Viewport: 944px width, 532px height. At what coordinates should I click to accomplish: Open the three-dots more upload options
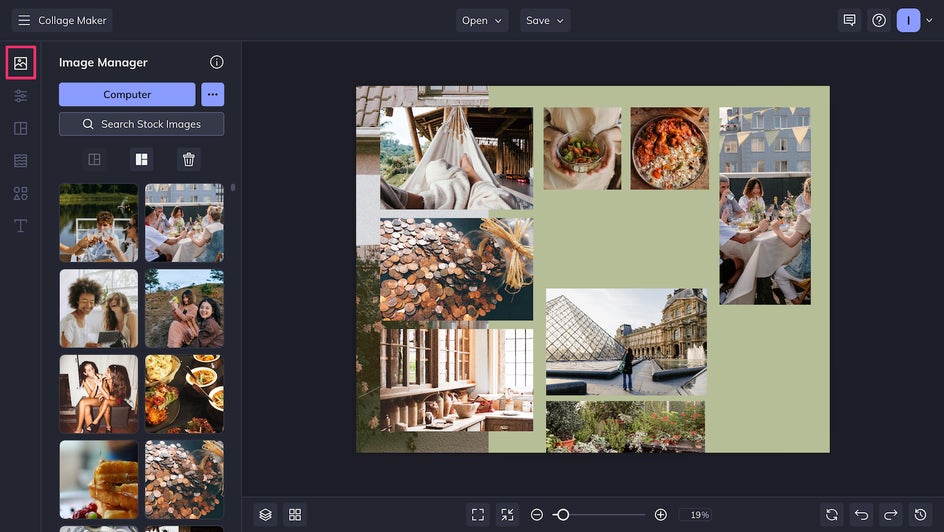coord(213,94)
